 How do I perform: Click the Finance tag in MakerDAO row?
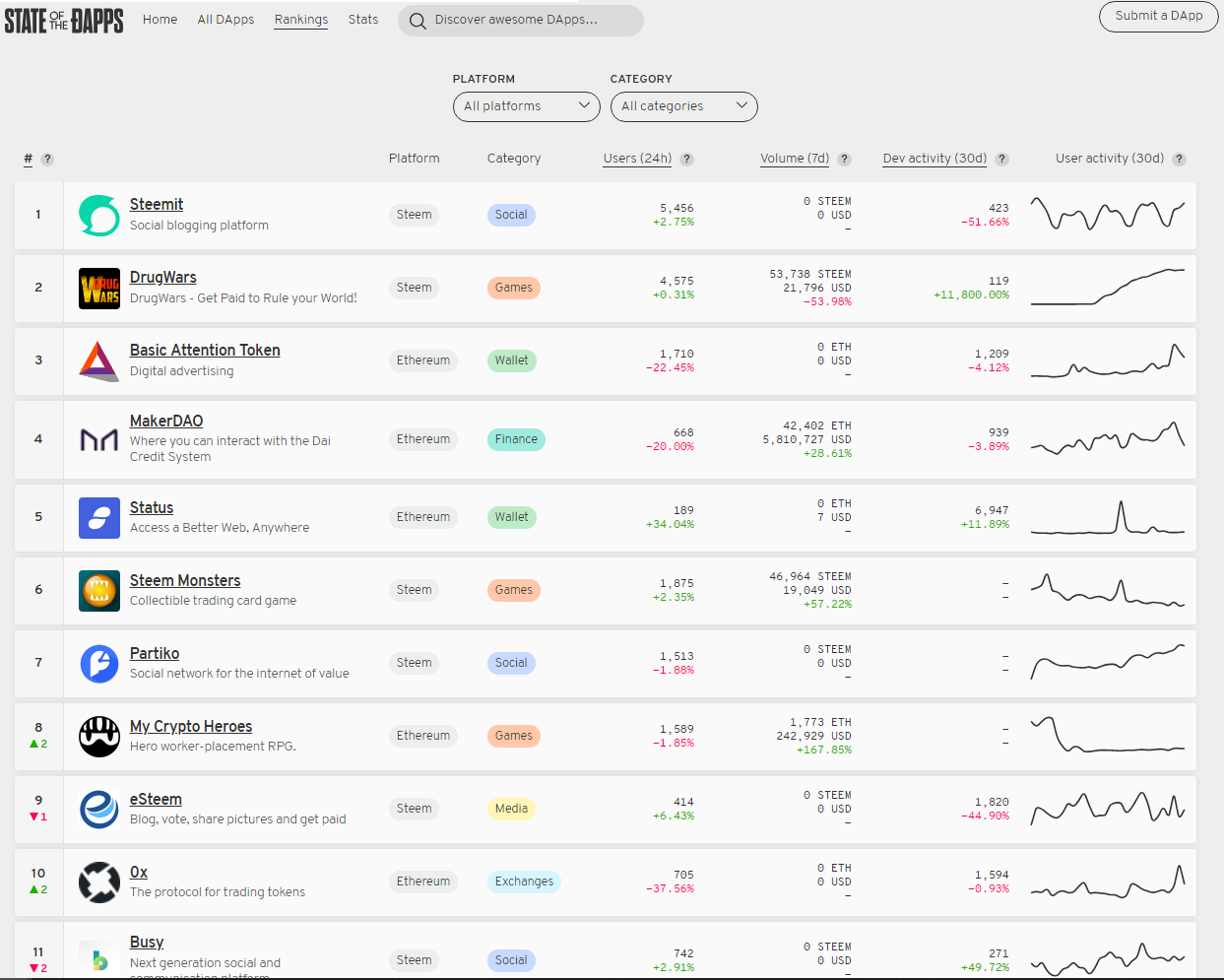(516, 439)
